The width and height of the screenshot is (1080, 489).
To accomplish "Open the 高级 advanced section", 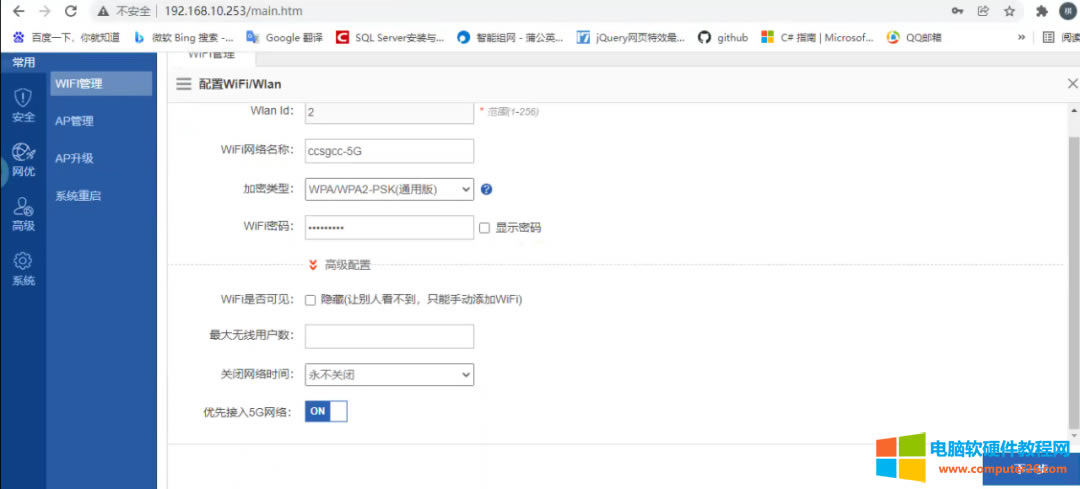I will [x=23, y=214].
